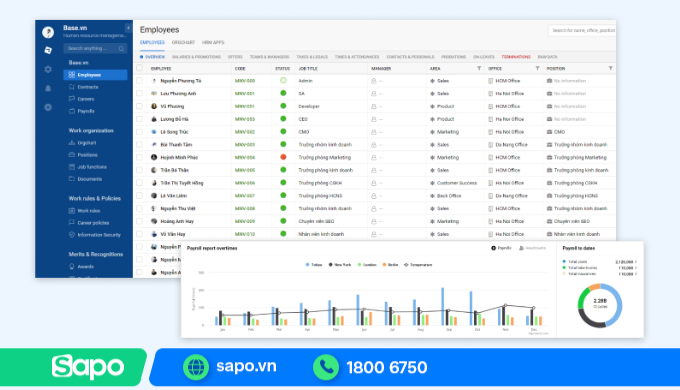Screen dimensions: 680x390
Task: Click Vũ Phương's avatar thumbnail
Action: (154, 106)
